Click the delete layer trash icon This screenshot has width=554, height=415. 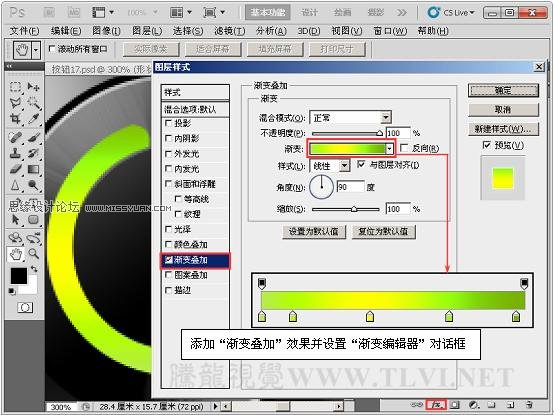[x=529, y=405]
